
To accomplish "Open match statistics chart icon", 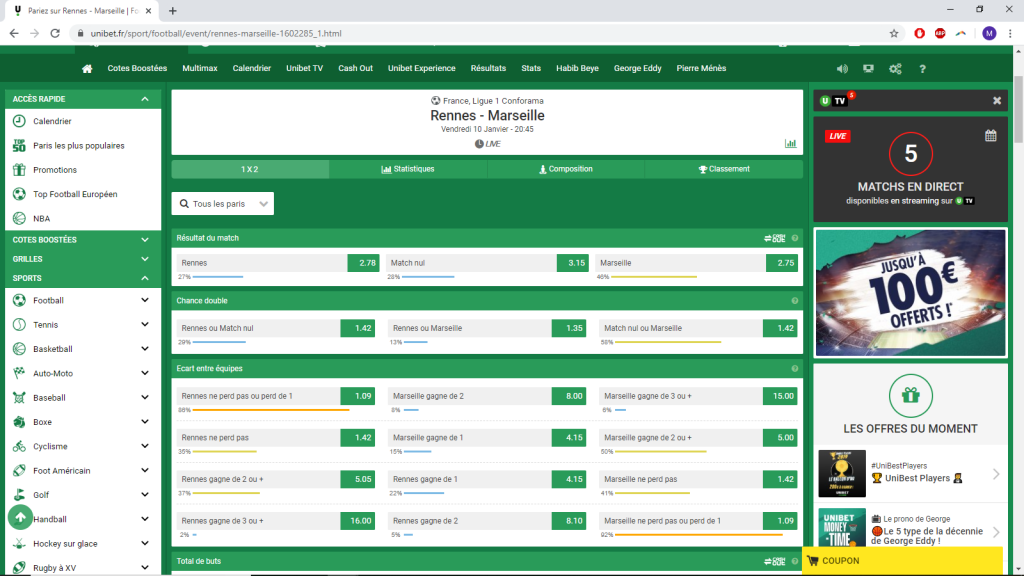I will tap(790, 143).
